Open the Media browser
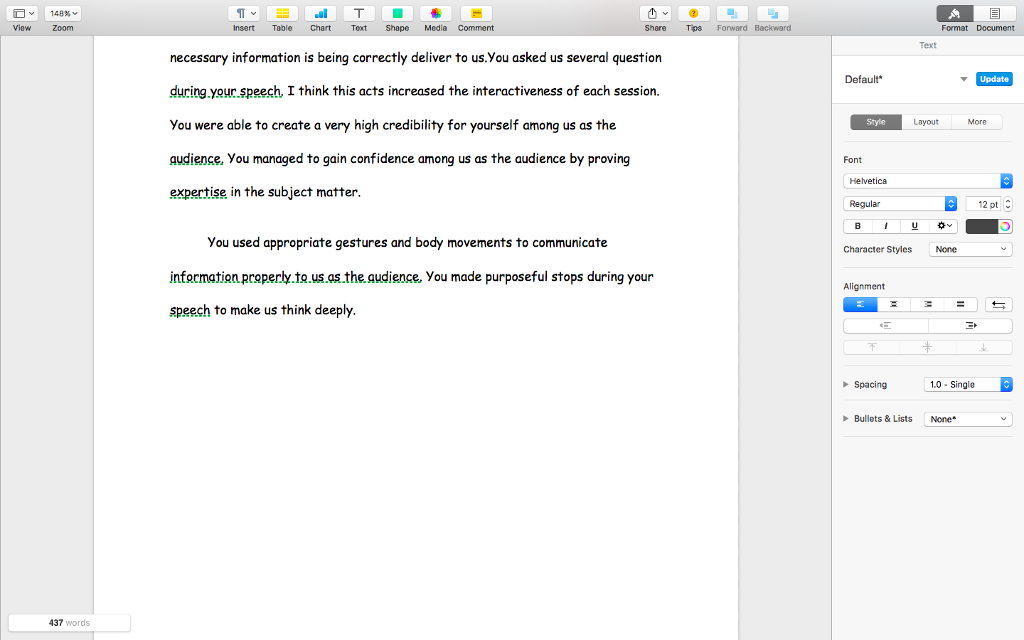1024x640 pixels. coord(435,14)
